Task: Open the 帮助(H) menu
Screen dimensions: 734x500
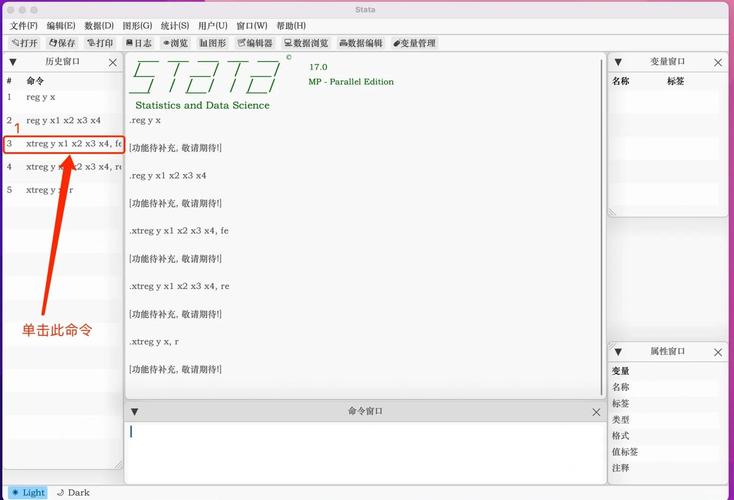Action: click(291, 26)
